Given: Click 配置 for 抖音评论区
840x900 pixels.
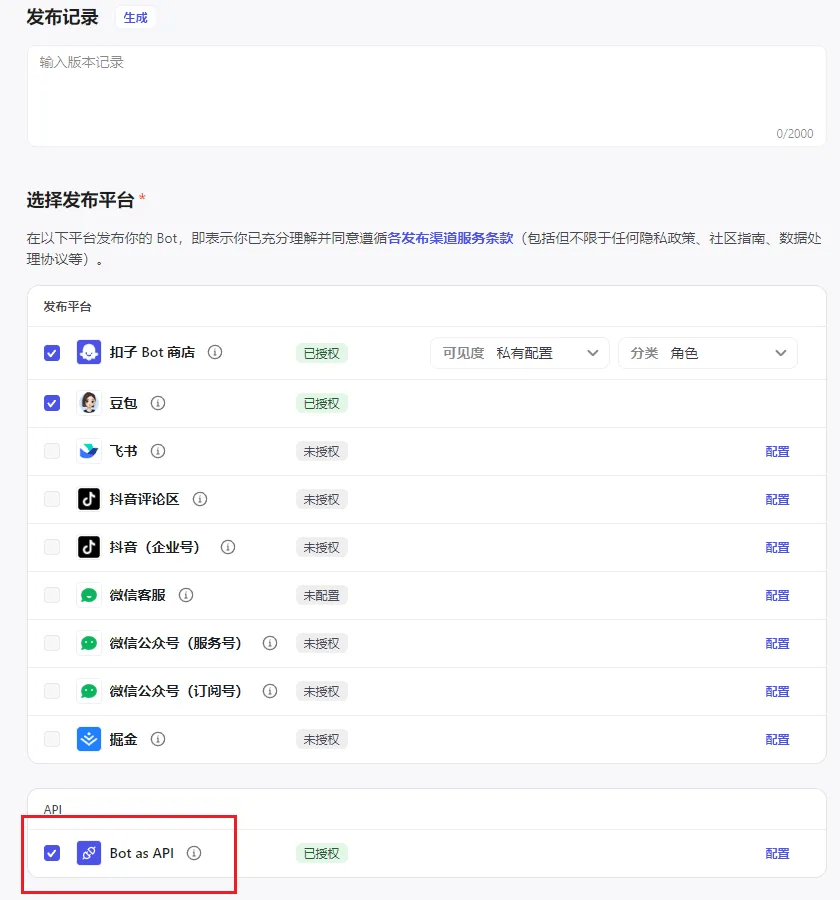Looking at the screenshot, I should point(777,500).
